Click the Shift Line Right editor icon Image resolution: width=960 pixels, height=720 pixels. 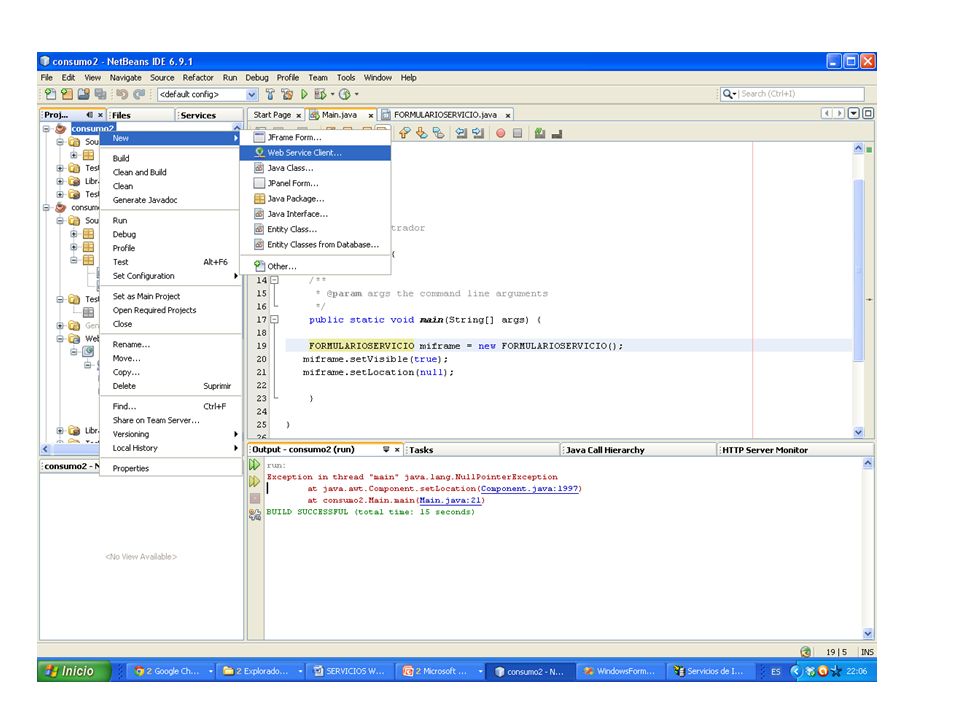click(x=478, y=133)
